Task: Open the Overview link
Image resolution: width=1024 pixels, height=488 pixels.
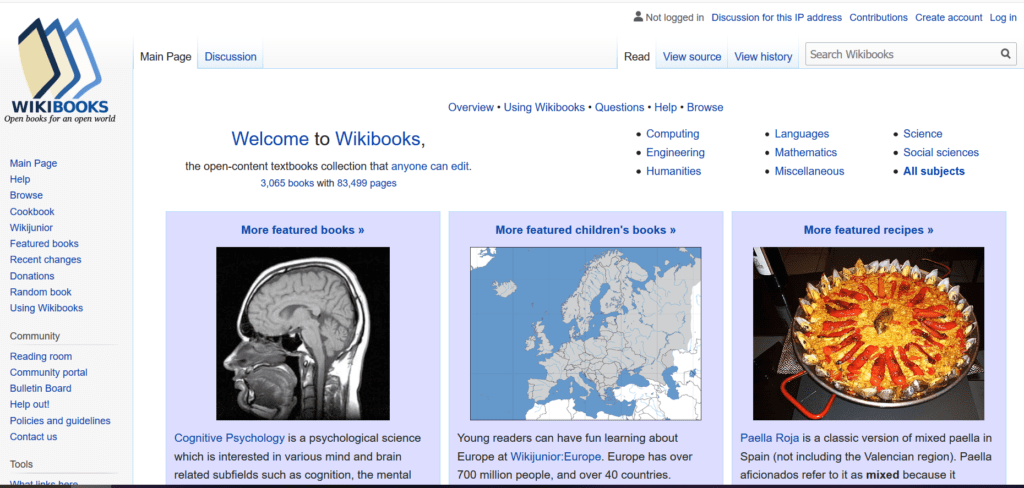Action: pos(471,107)
